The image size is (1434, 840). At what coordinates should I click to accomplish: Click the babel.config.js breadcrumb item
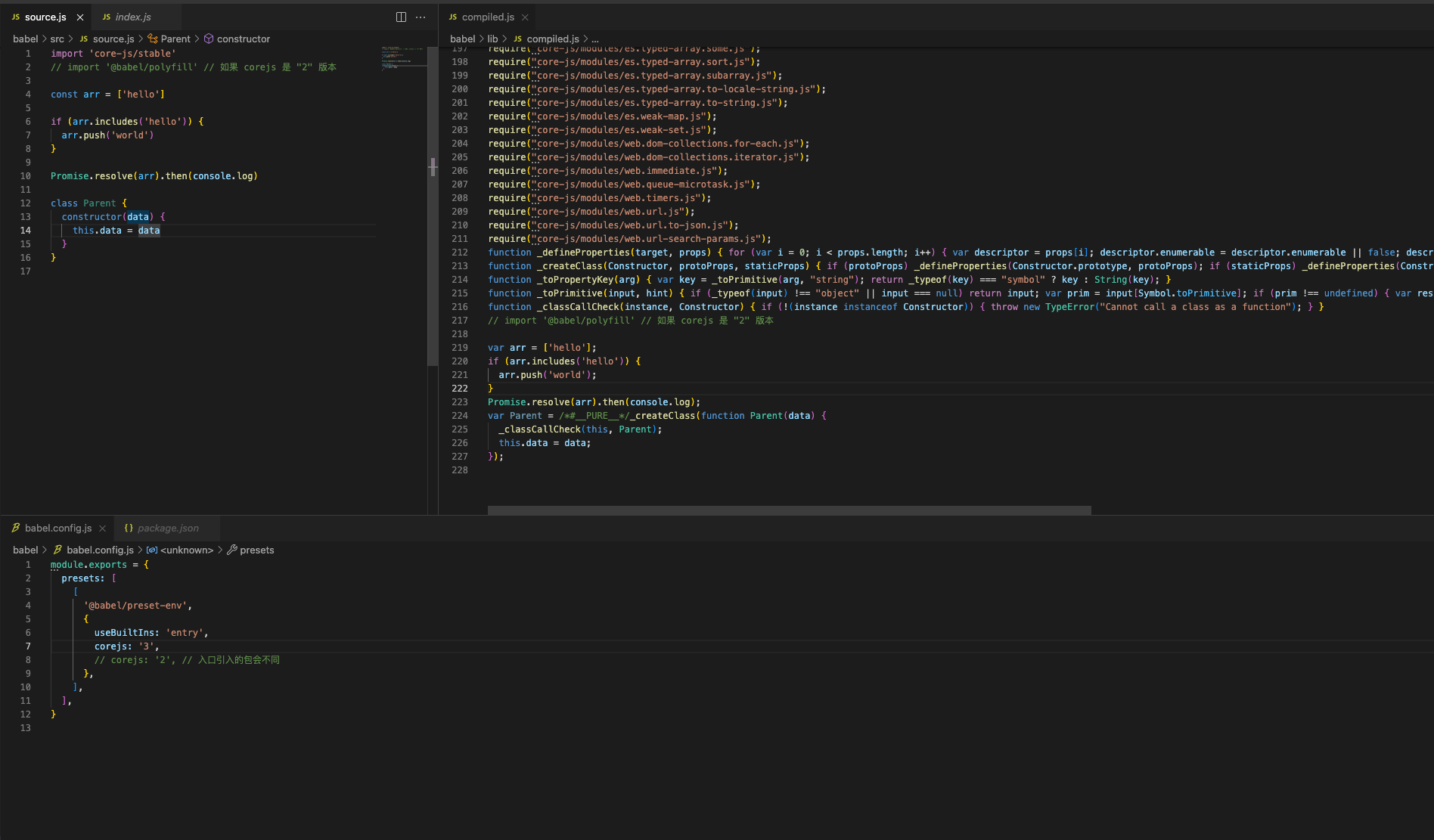[x=100, y=550]
